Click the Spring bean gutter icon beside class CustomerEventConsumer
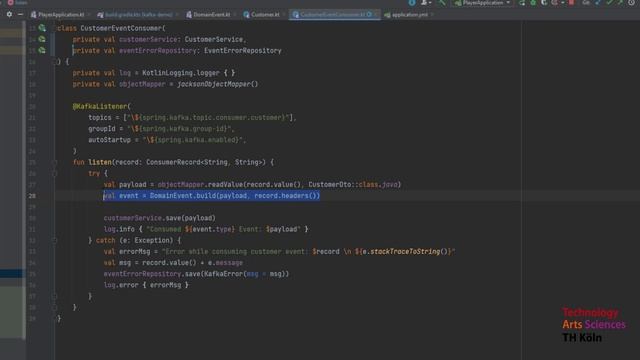This screenshot has height=360, width=640. click(42, 28)
